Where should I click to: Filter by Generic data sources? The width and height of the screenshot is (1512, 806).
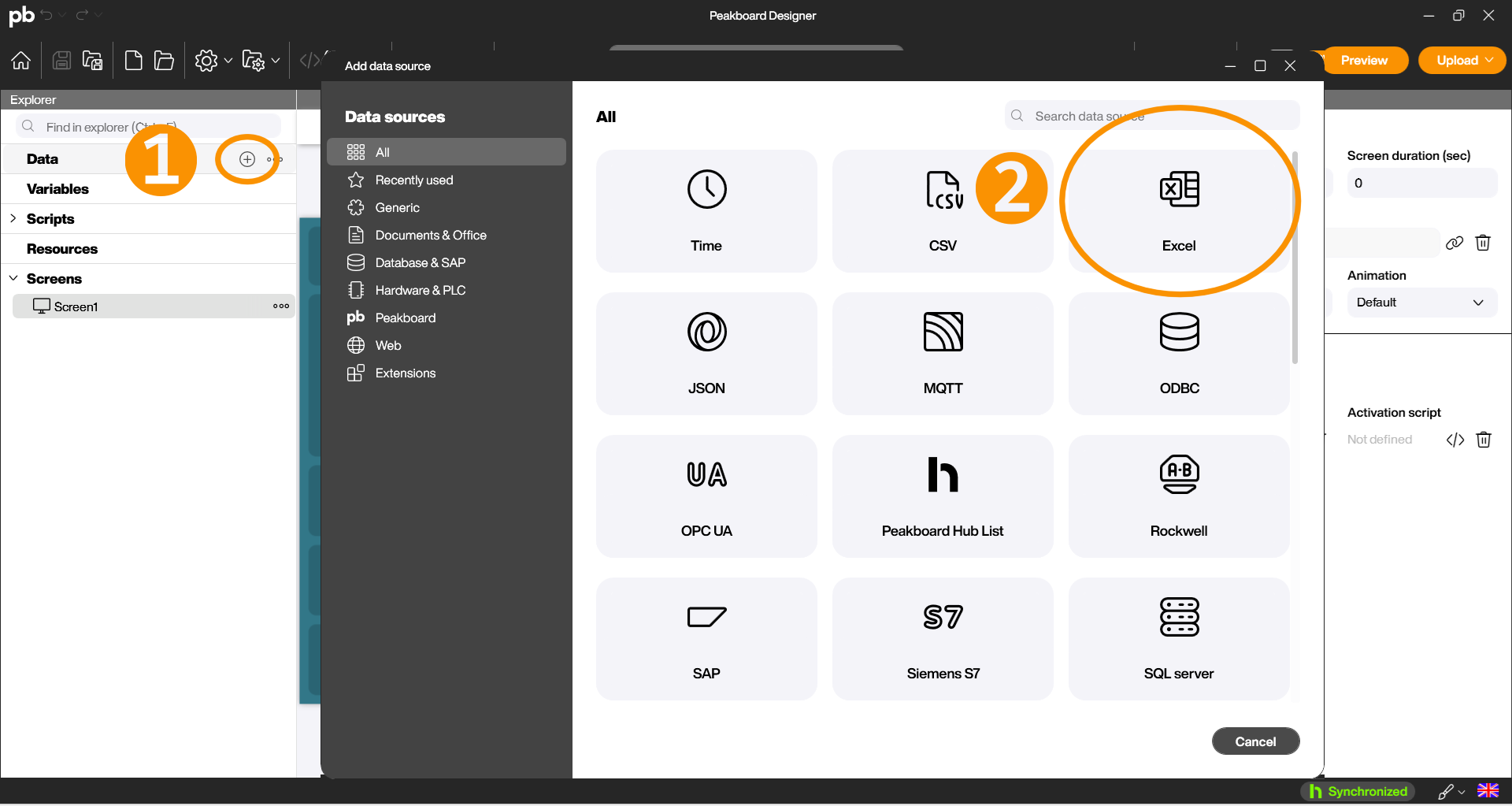point(447,207)
